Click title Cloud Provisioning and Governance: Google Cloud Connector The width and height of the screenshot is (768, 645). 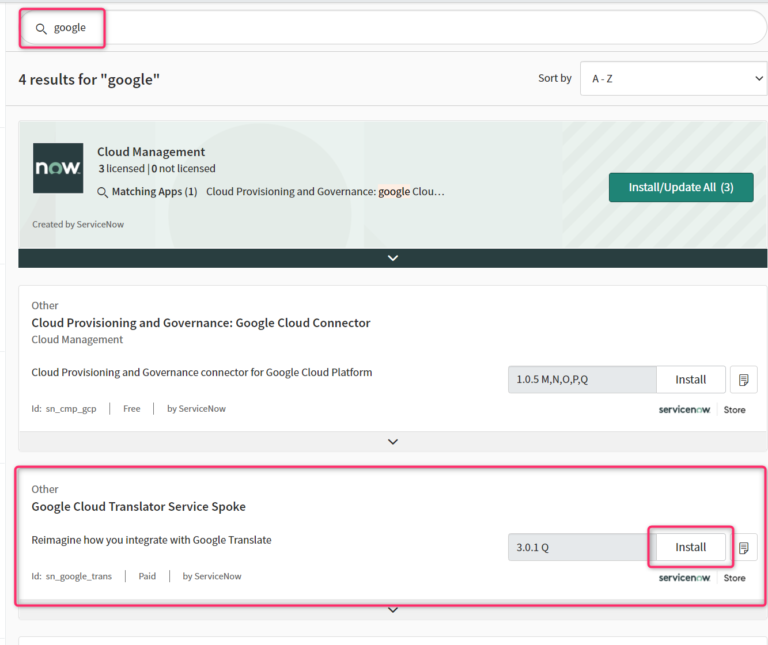[201, 323]
